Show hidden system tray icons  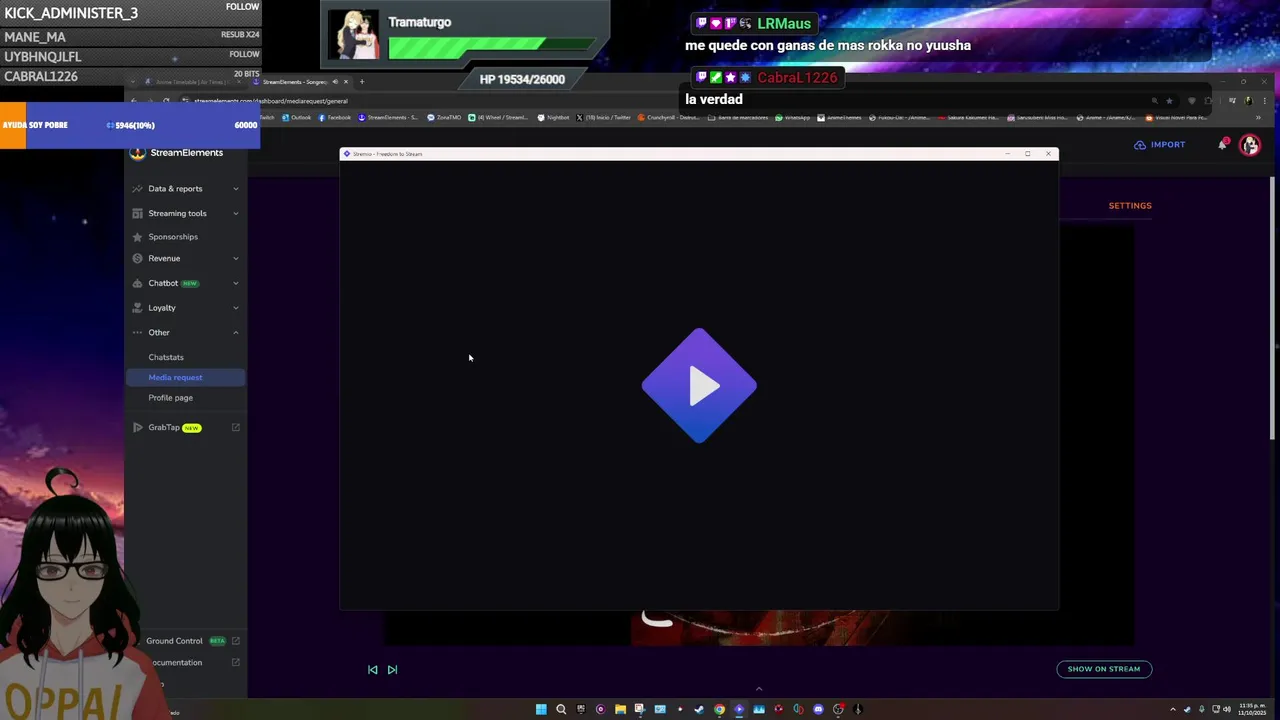tap(1173, 709)
